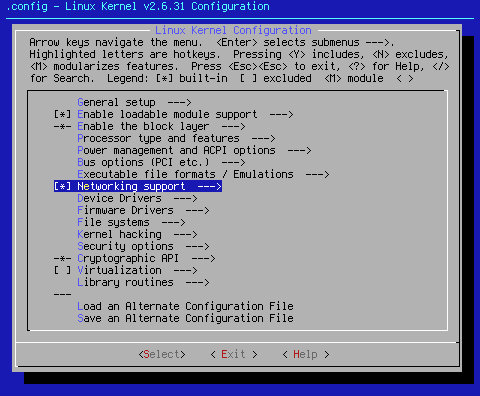Choose Load an Alternate Configuration File
Screen dimensions: 480x396
coord(185,306)
